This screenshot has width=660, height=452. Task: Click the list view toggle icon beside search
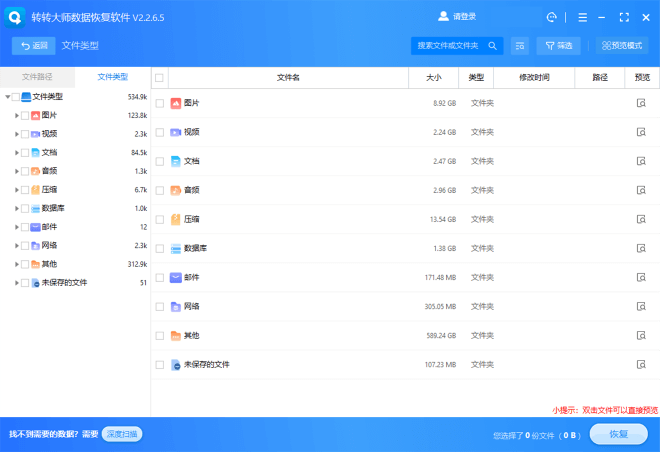[520, 46]
